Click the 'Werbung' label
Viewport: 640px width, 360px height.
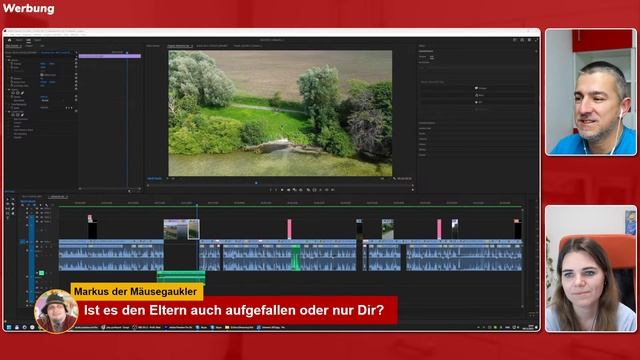(x=29, y=9)
